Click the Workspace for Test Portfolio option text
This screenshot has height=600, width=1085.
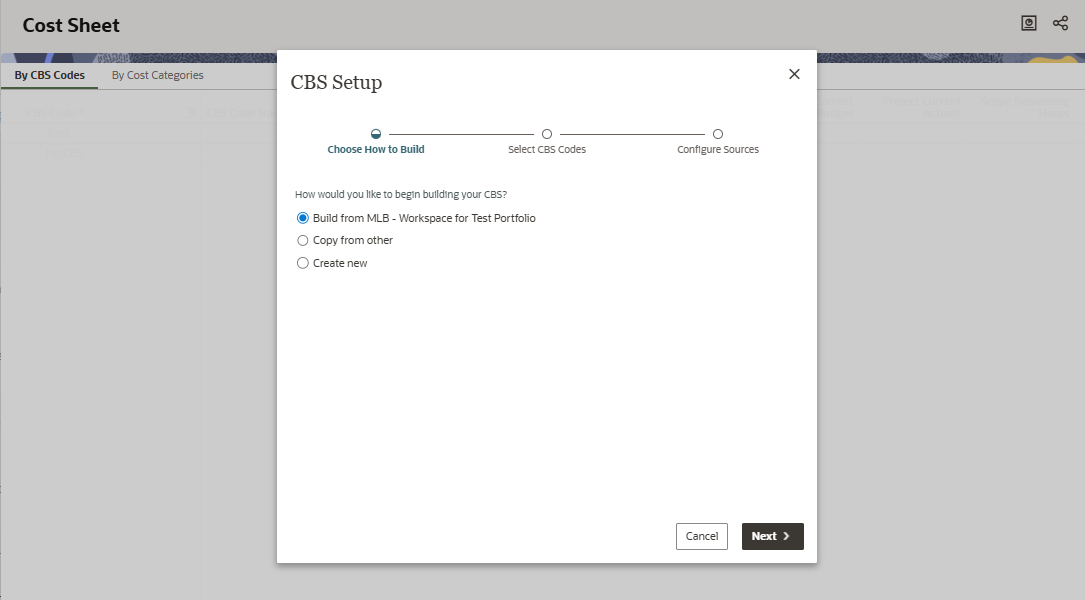pos(467,218)
